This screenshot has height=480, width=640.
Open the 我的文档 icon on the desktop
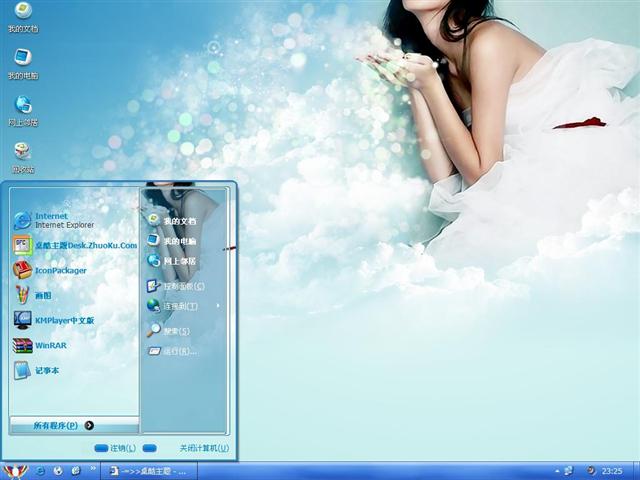click(23, 17)
